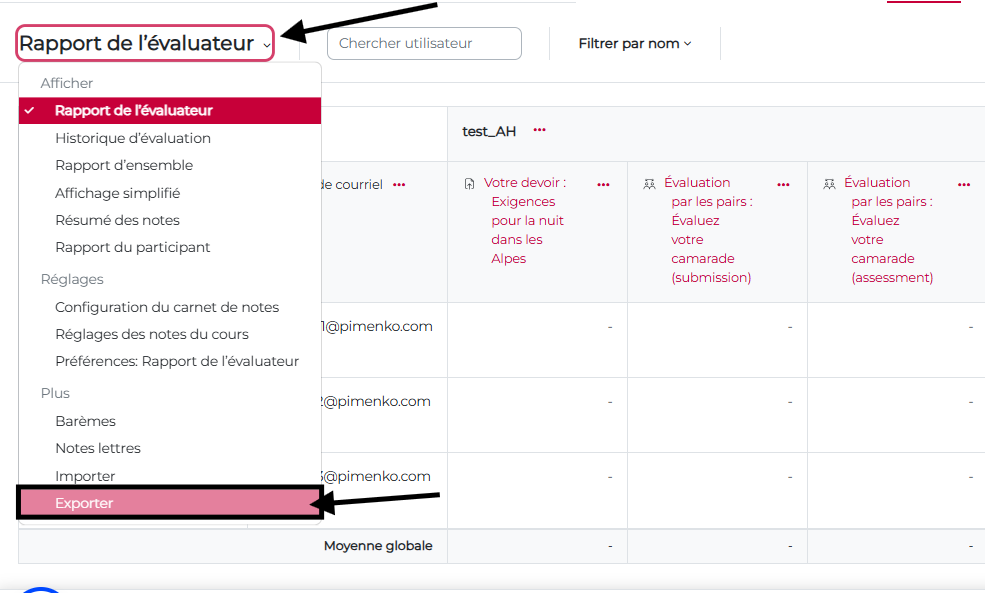Open three-dot menu for Évaluation submission column
This screenshot has width=985, height=593.
783,185
